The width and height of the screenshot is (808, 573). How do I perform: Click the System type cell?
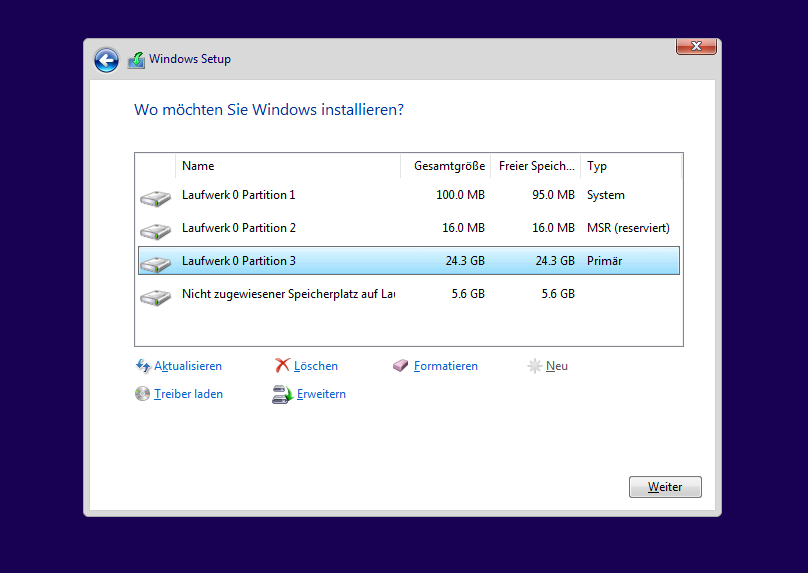tap(606, 195)
